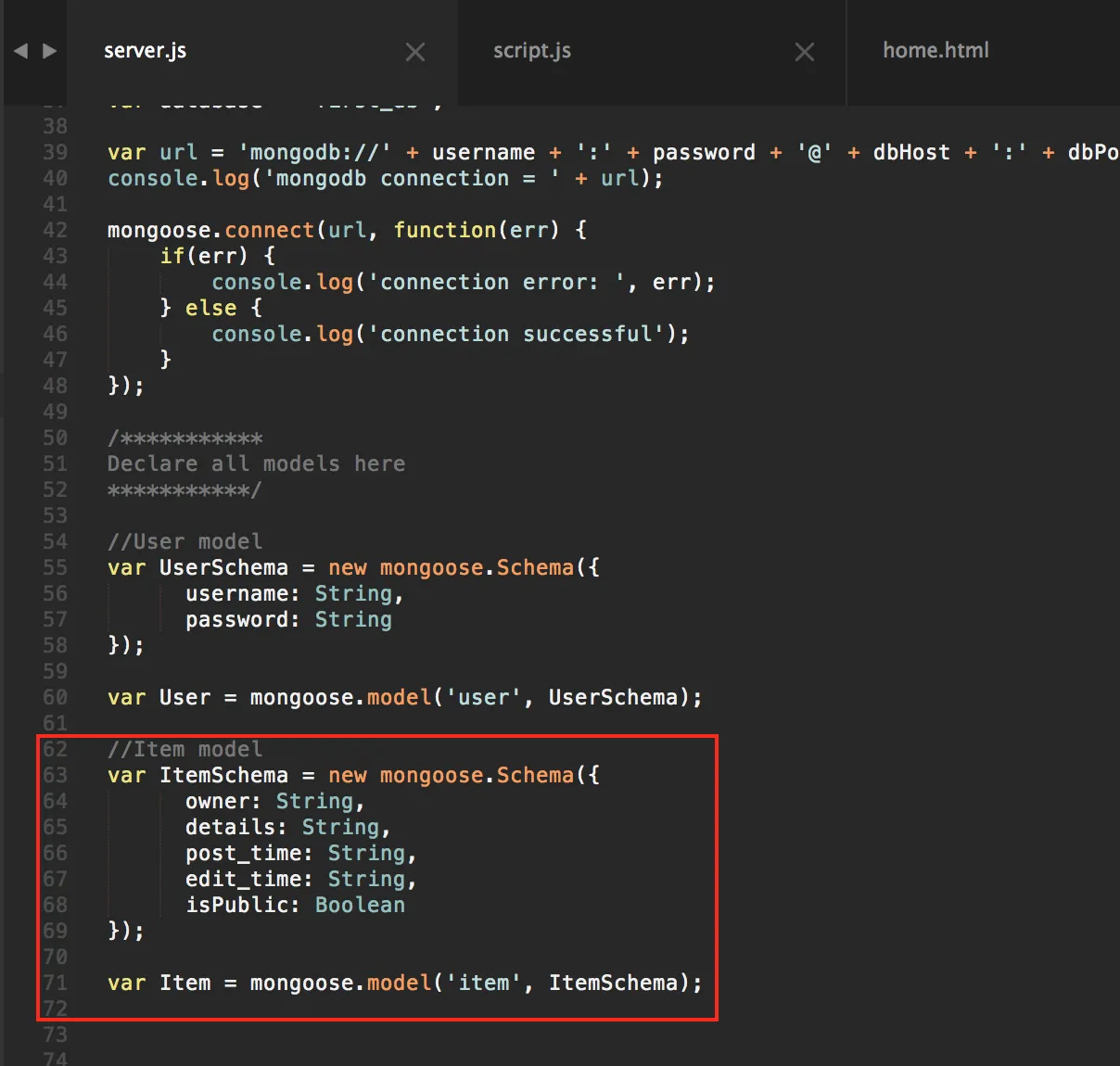Go to previous tab using left arrow

point(20,51)
